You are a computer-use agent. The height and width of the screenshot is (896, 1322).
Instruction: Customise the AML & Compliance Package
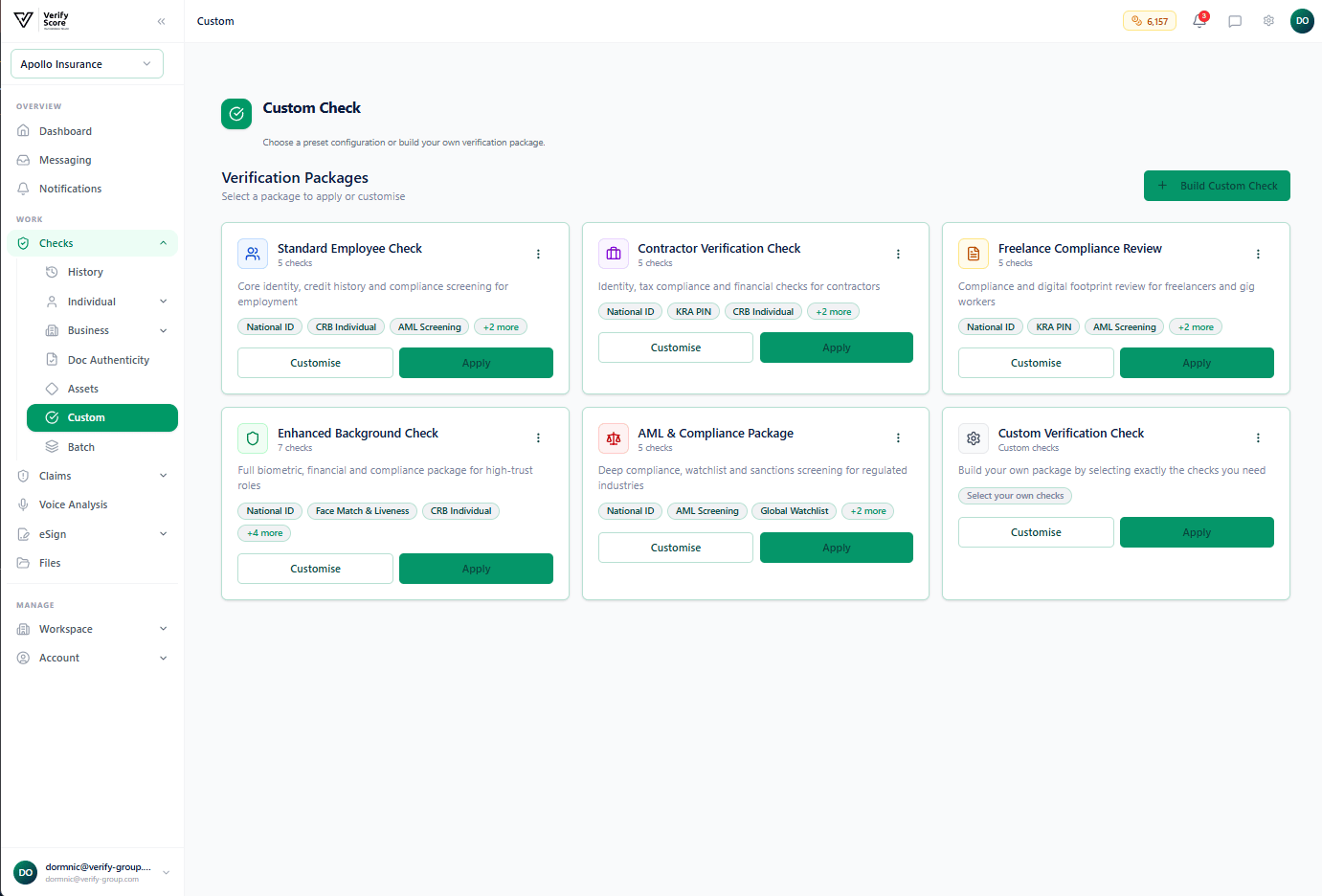click(676, 548)
